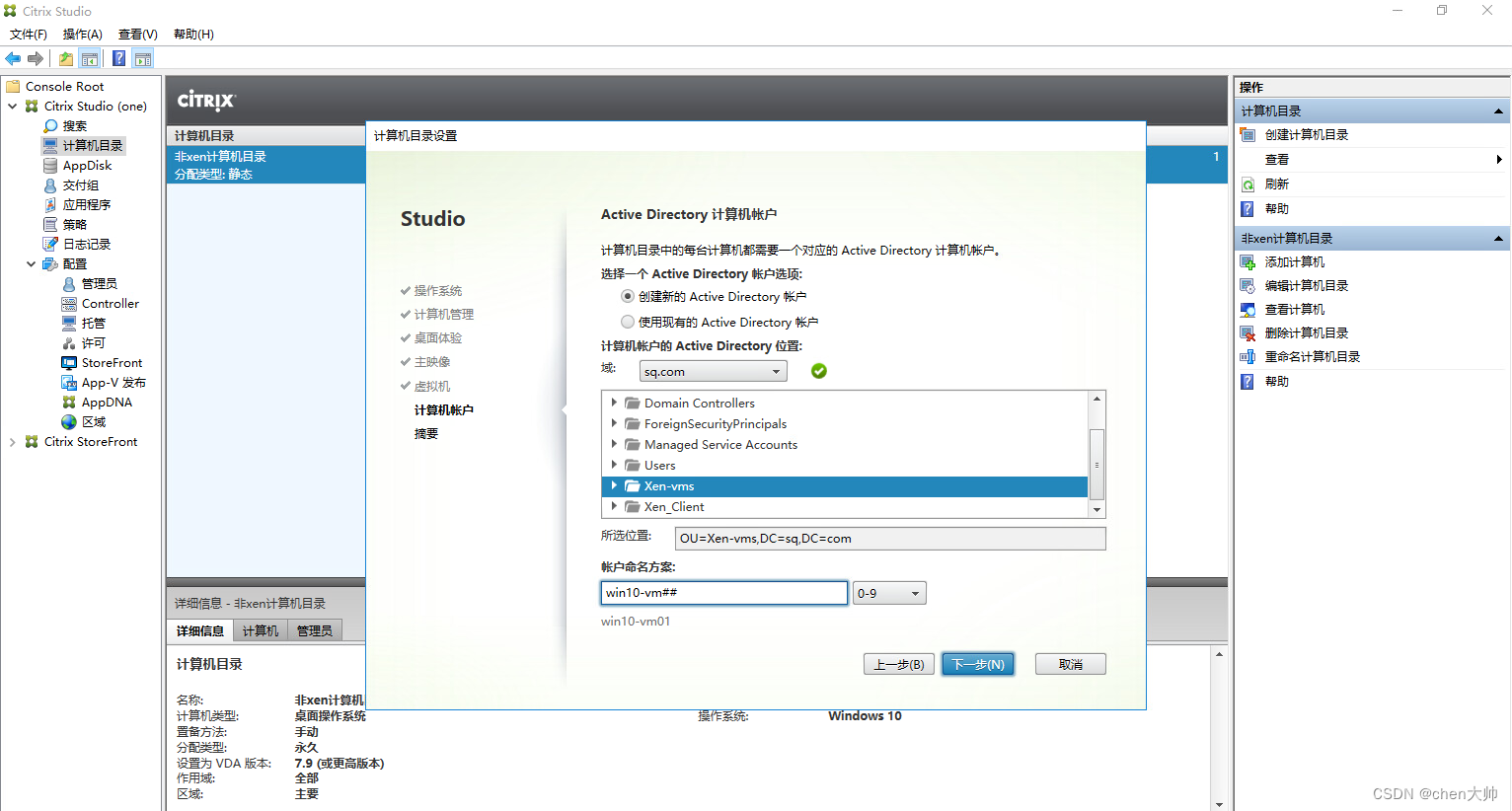
Task: Collapse the Citrix Studio (one) node
Action: click(x=13, y=107)
